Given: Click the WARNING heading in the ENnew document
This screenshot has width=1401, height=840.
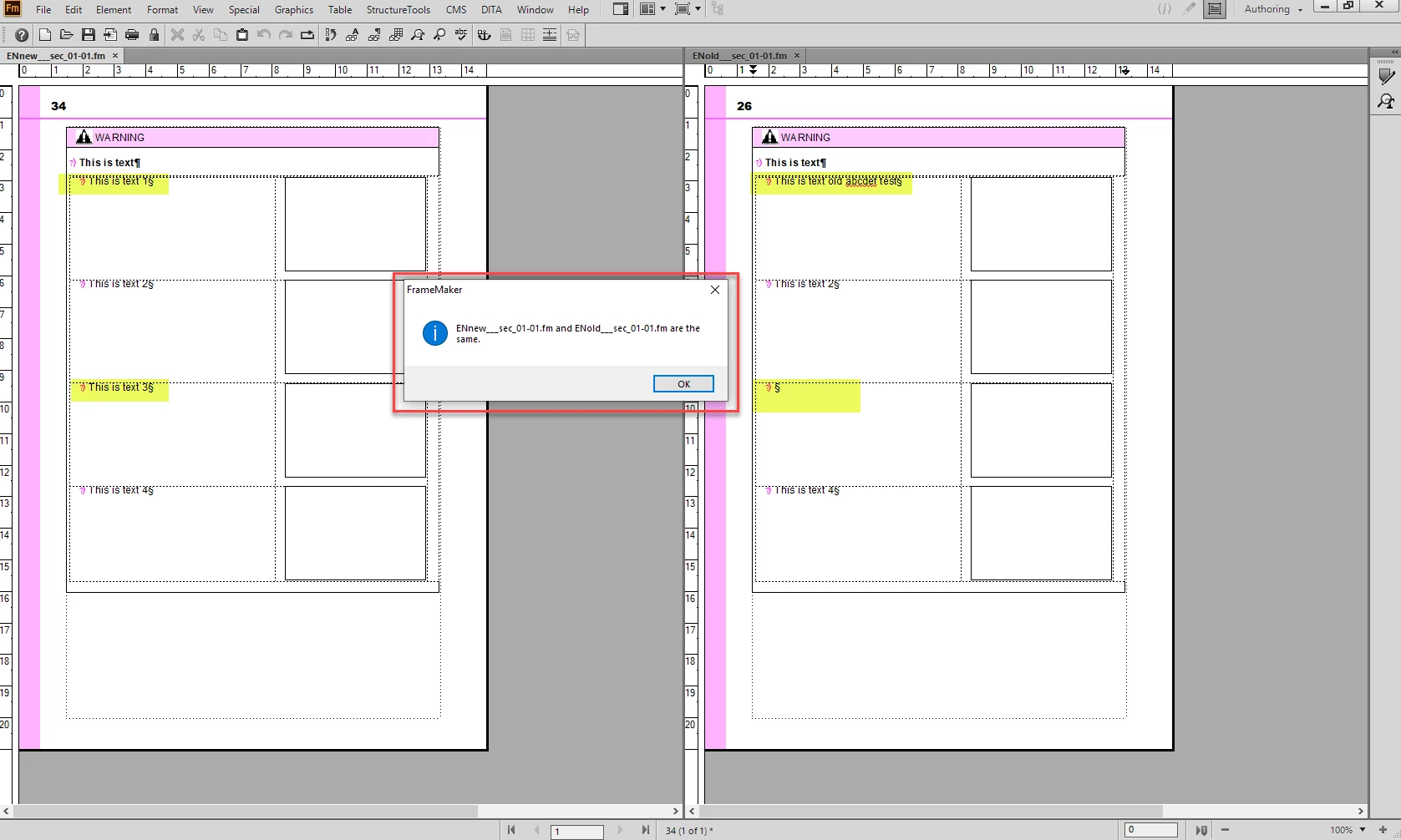Looking at the screenshot, I should pos(119,138).
